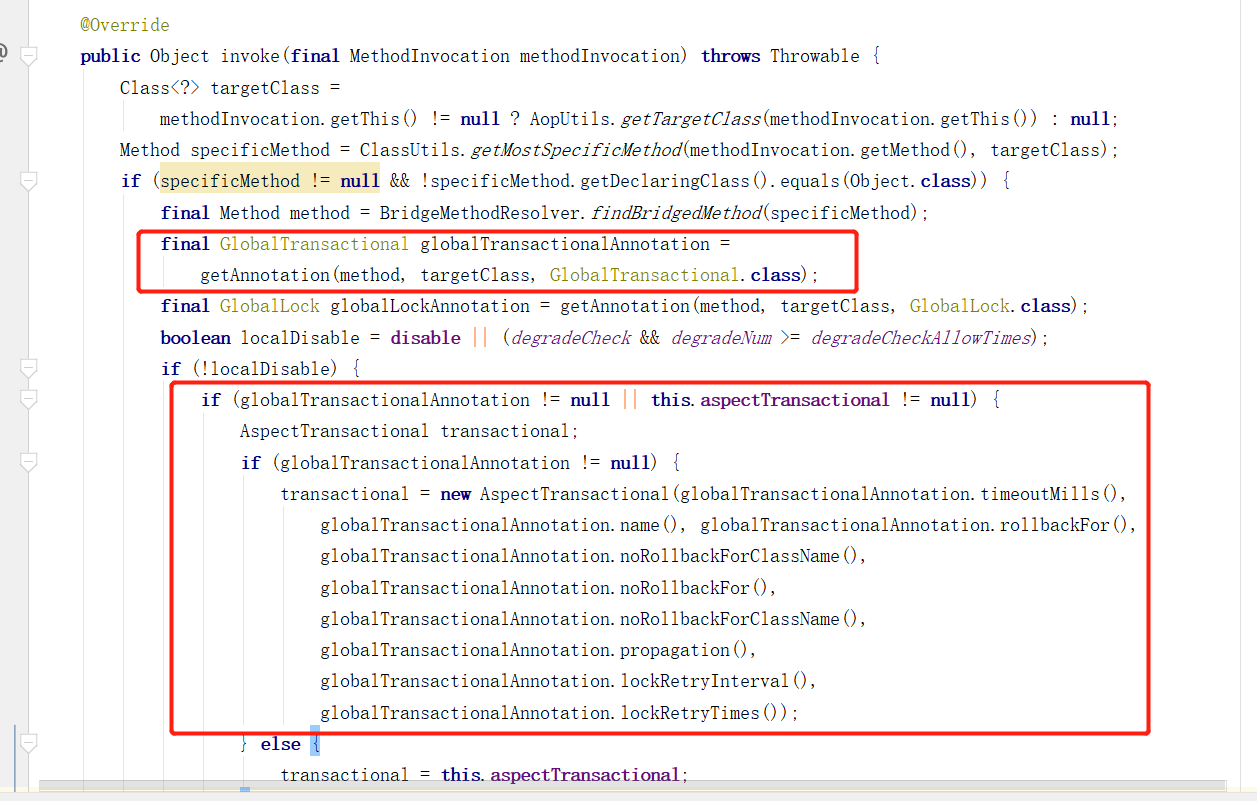Click 'getTargetClass' italic method call

(690, 119)
